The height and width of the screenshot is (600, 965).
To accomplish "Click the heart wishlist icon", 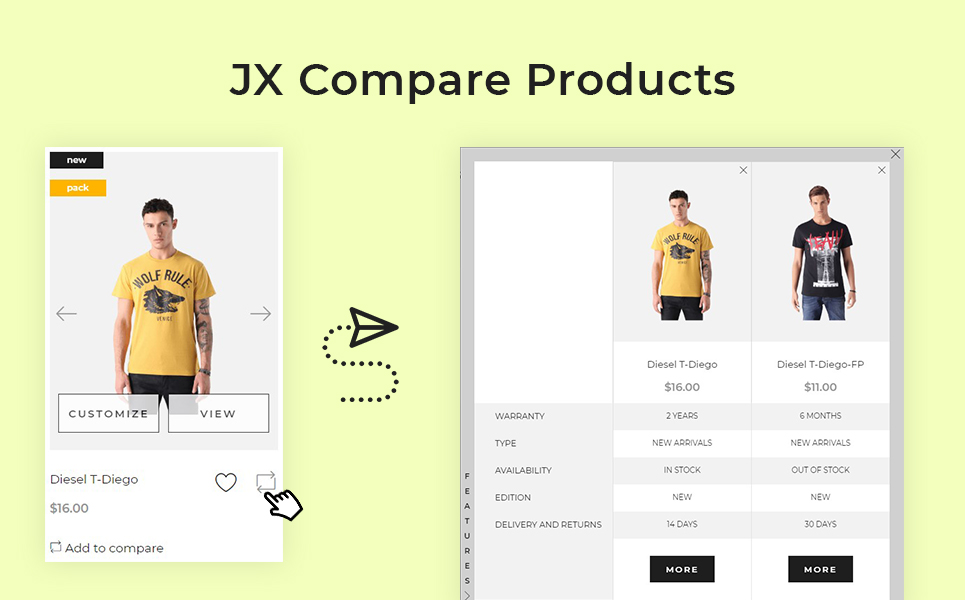I will click(x=226, y=482).
